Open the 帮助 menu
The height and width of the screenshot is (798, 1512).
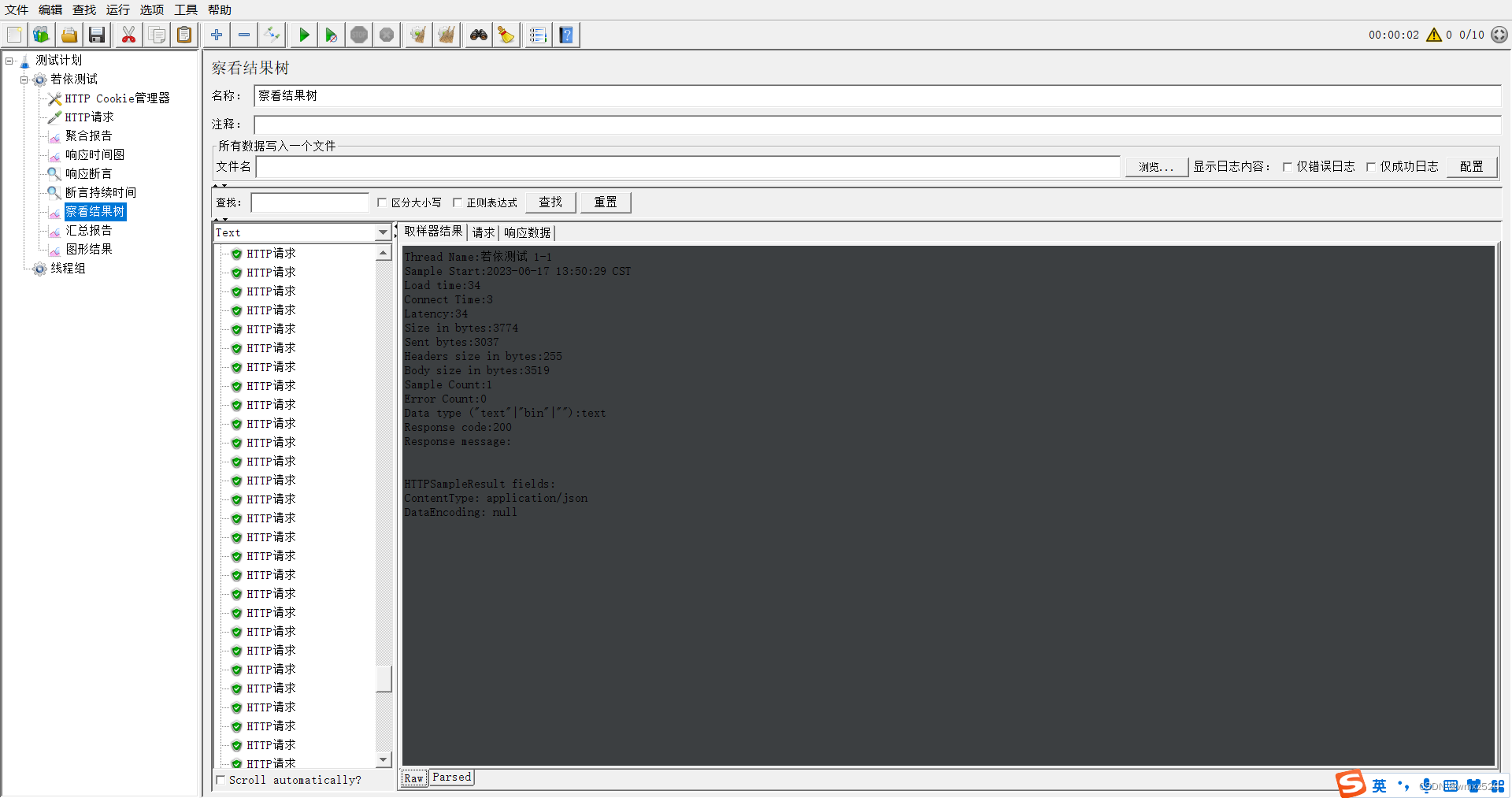[x=220, y=9]
